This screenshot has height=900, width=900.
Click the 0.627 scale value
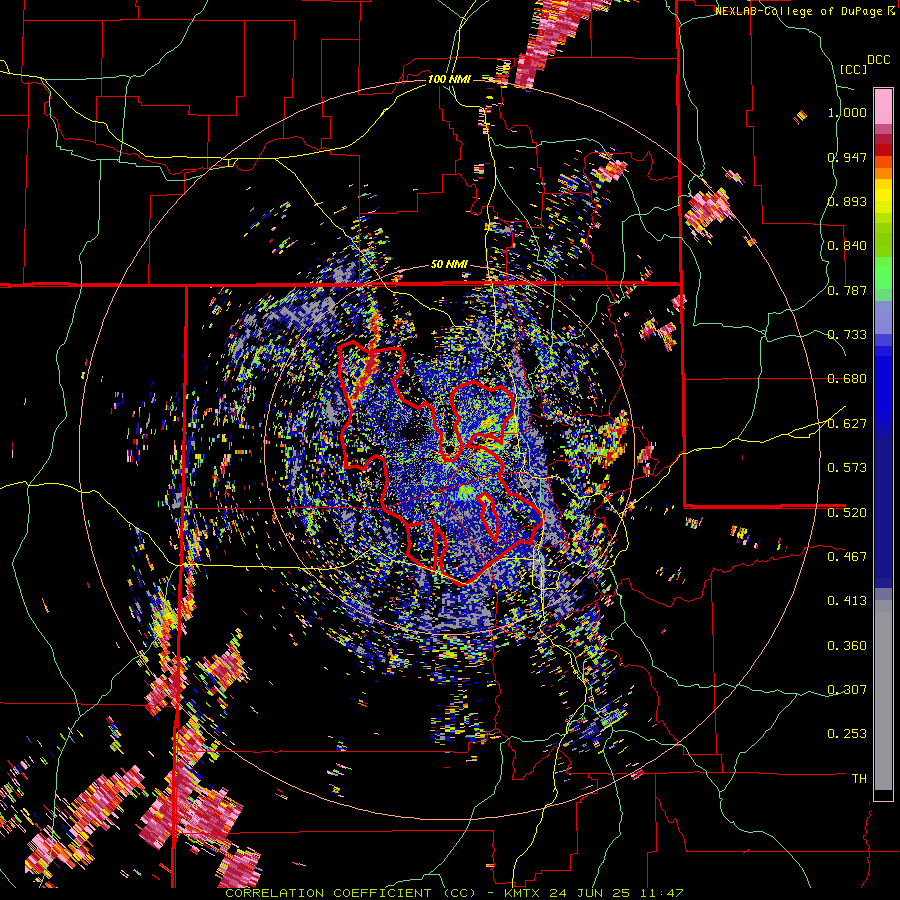click(847, 424)
